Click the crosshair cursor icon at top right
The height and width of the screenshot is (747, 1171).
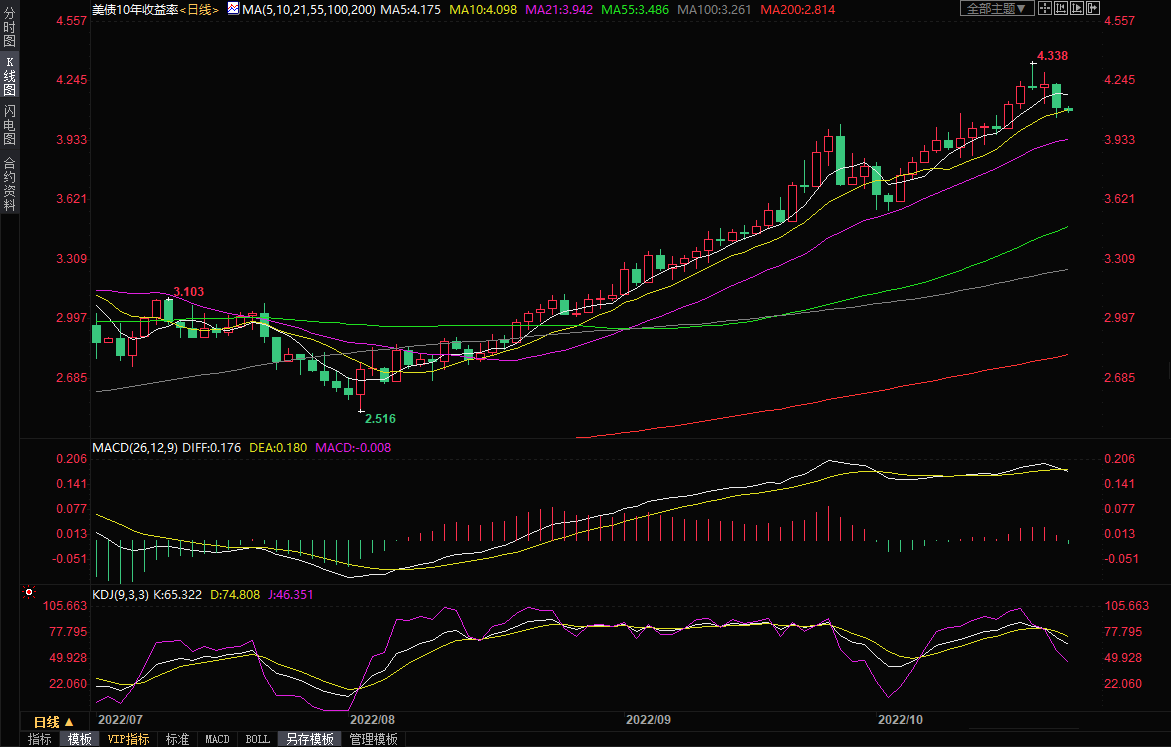point(1045,9)
